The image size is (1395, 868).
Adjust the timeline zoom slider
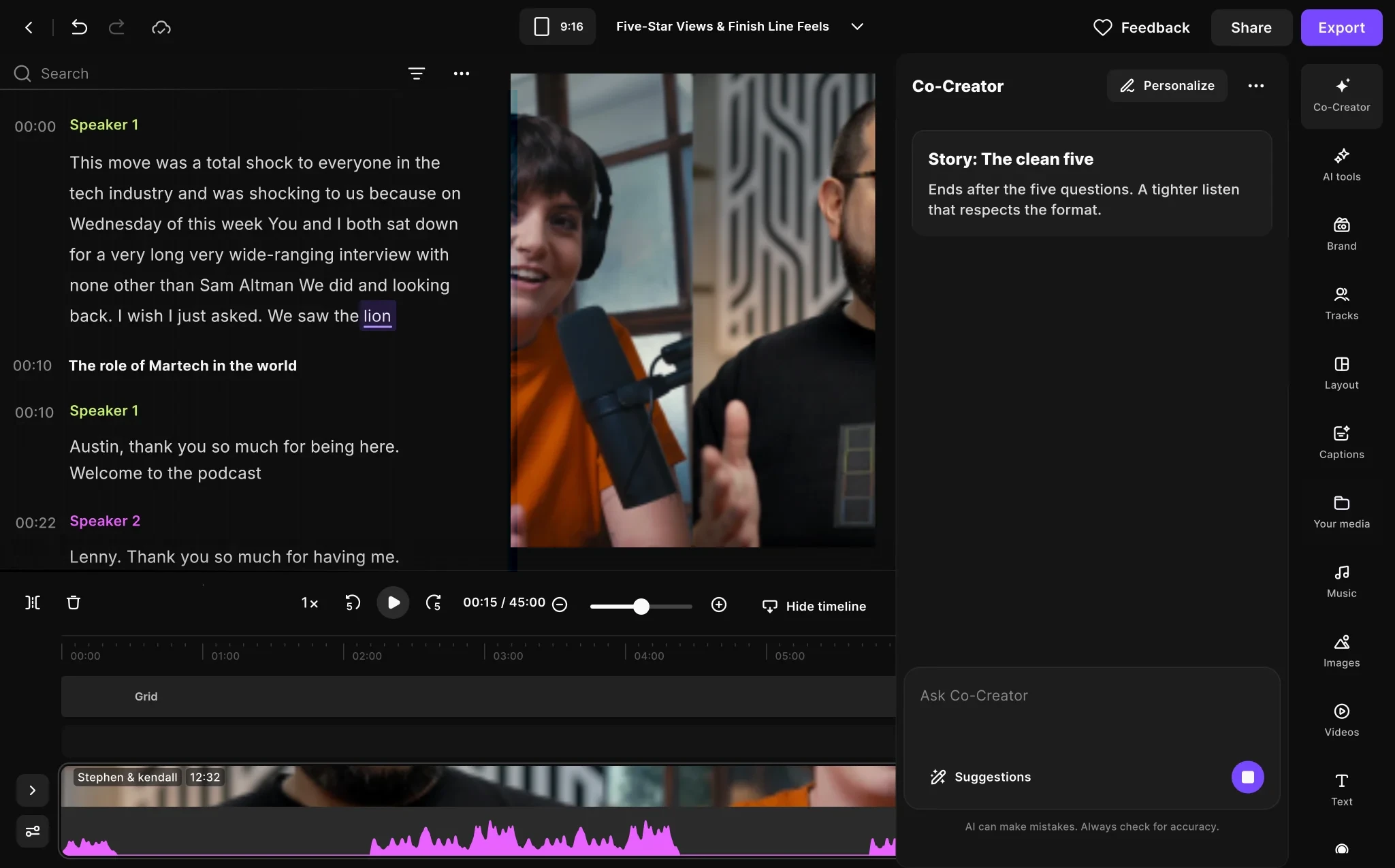pyautogui.click(x=641, y=606)
